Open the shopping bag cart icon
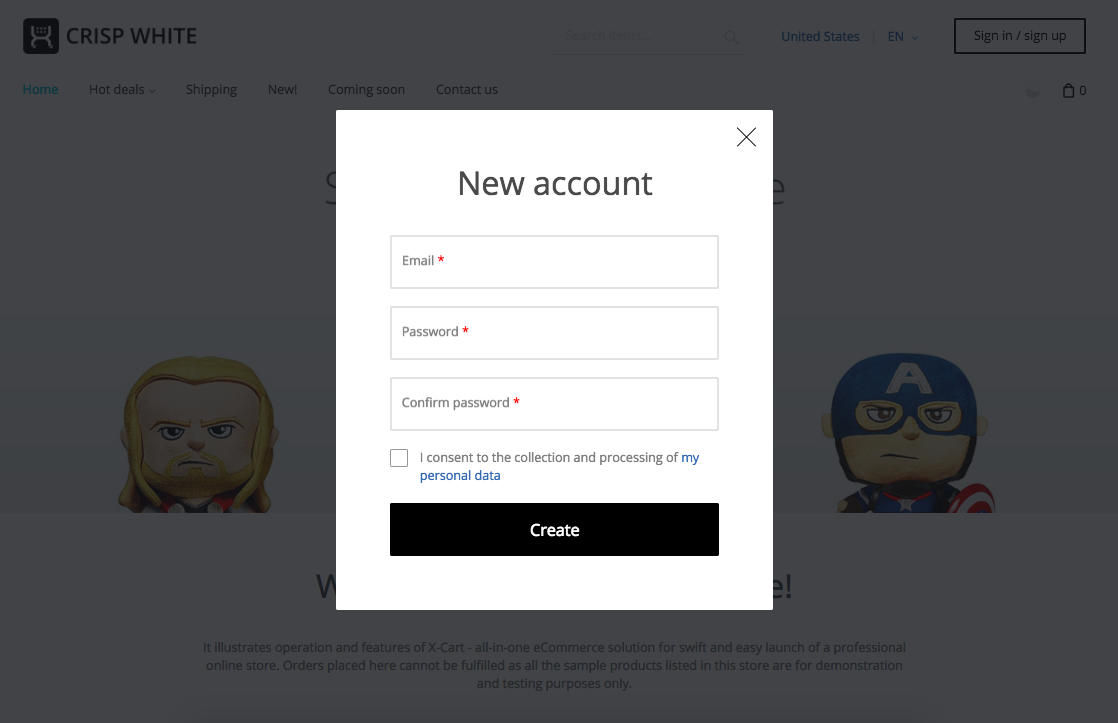 pos(1068,91)
